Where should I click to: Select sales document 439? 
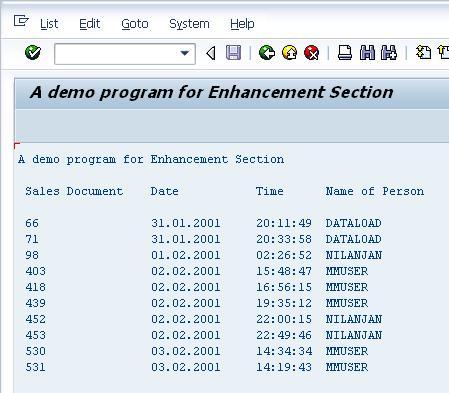click(35, 303)
